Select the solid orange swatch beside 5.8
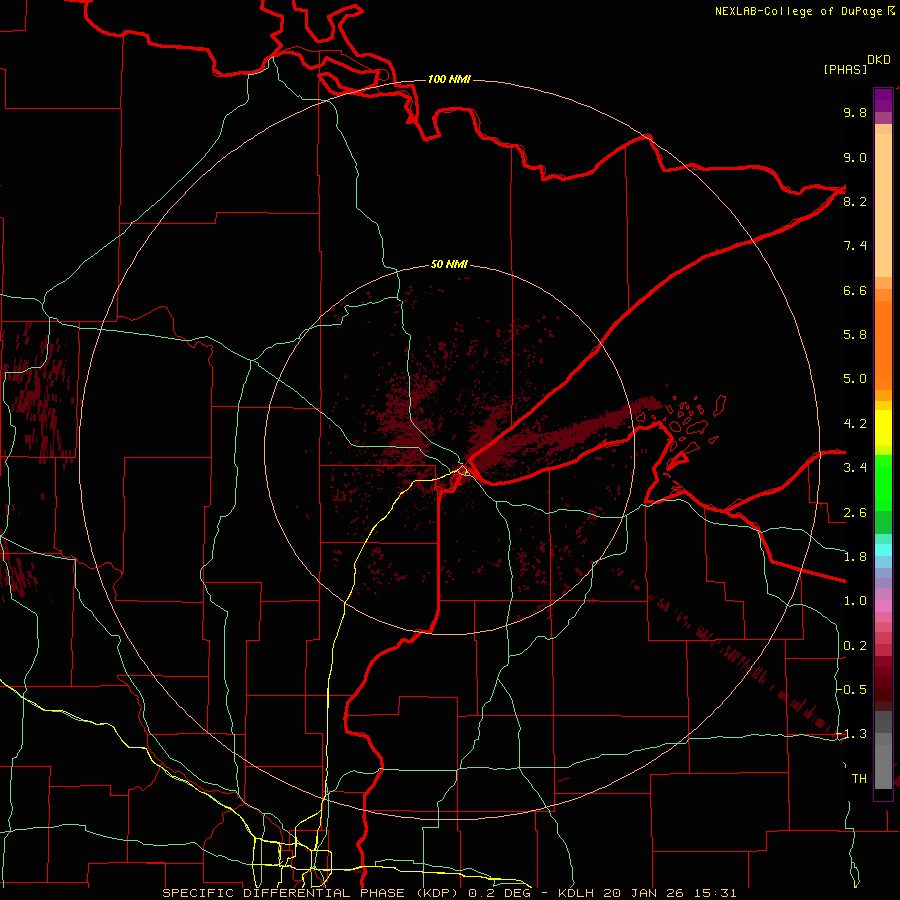The height and width of the screenshot is (900, 900). click(x=883, y=339)
